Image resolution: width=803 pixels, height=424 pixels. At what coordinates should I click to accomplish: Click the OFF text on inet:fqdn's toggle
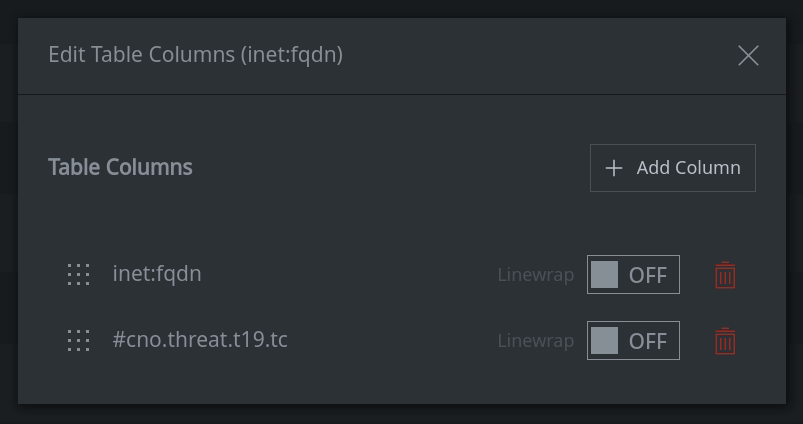pos(648,275)
